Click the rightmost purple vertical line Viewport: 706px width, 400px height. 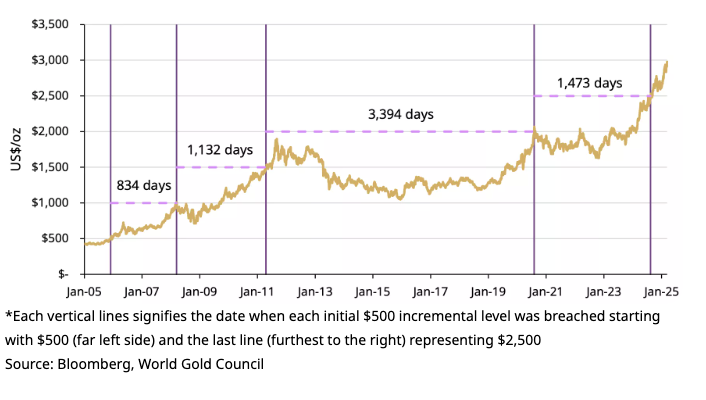pos(651,150)
